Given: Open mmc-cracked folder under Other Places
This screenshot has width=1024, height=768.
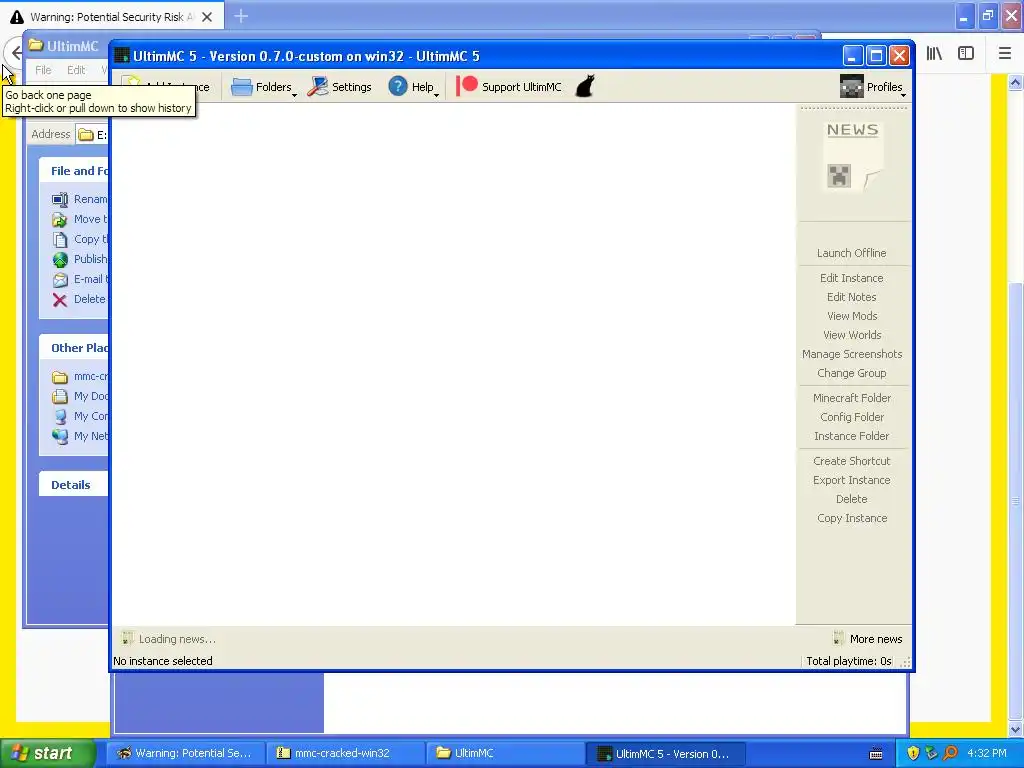Looking at the screenshot, I should click(x=80, y=377).
